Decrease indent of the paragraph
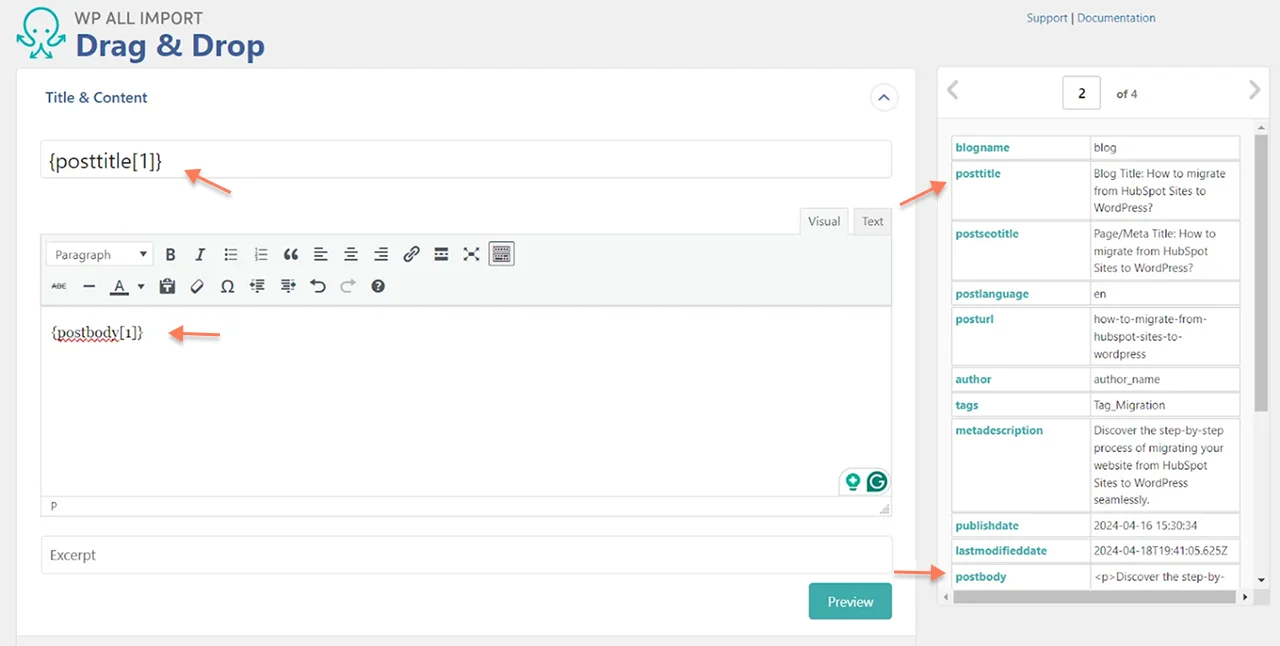 pos(257,286)
